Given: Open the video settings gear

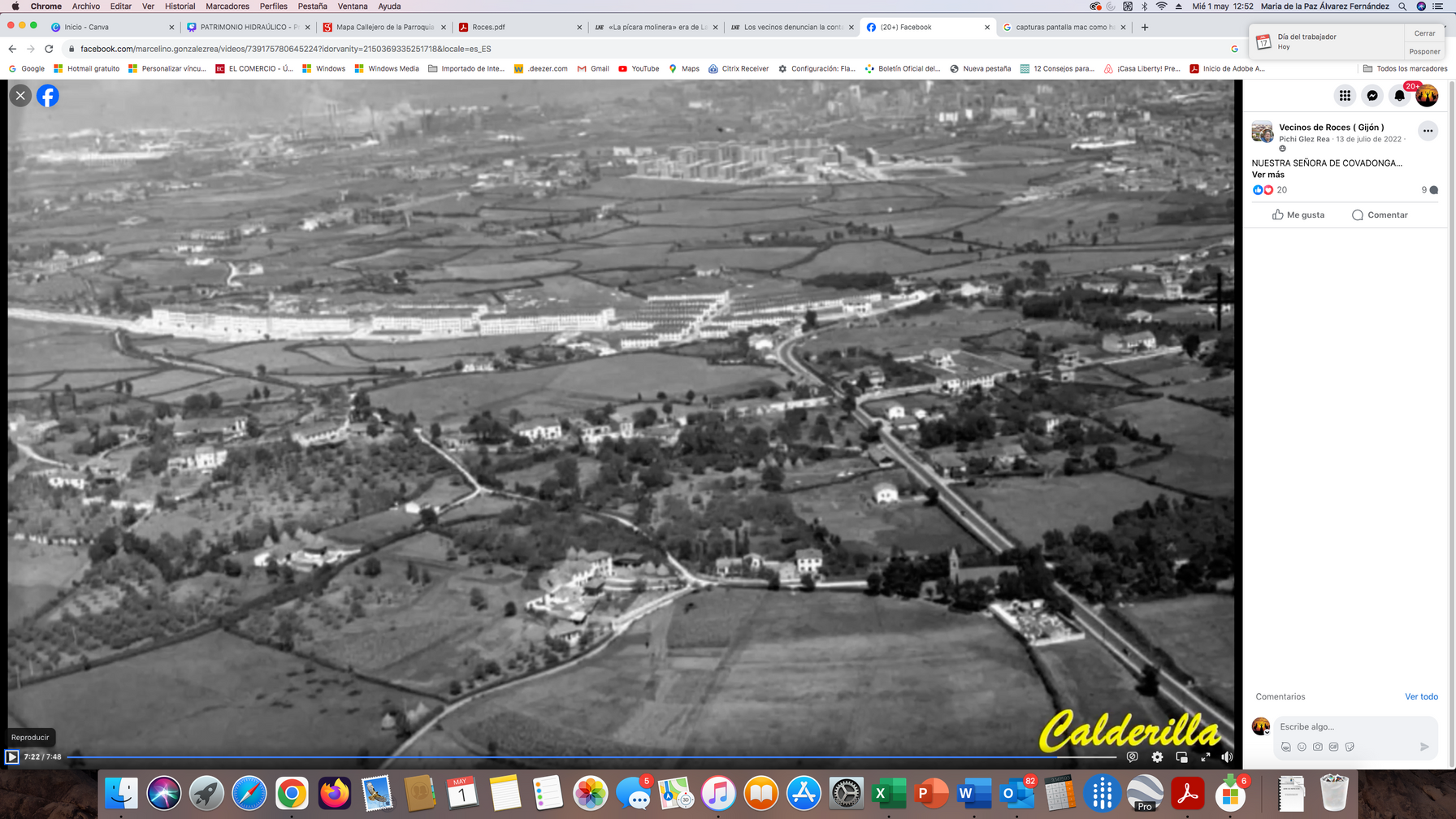Looking at the screenshot, I should pyautogui.click(x=1157, y=757).
